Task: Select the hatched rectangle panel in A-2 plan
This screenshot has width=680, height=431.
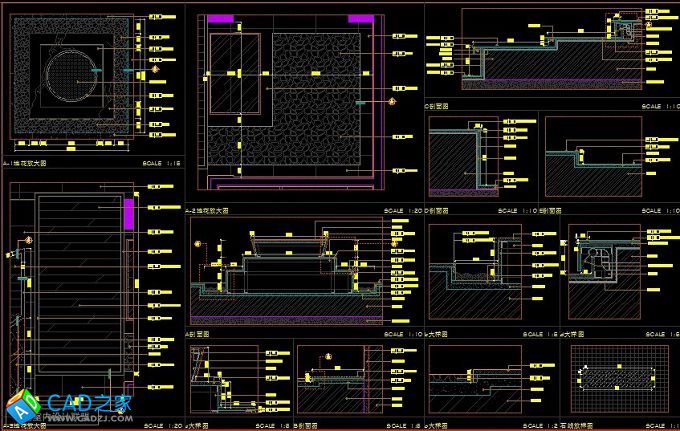Action: (x=235, y=75)
